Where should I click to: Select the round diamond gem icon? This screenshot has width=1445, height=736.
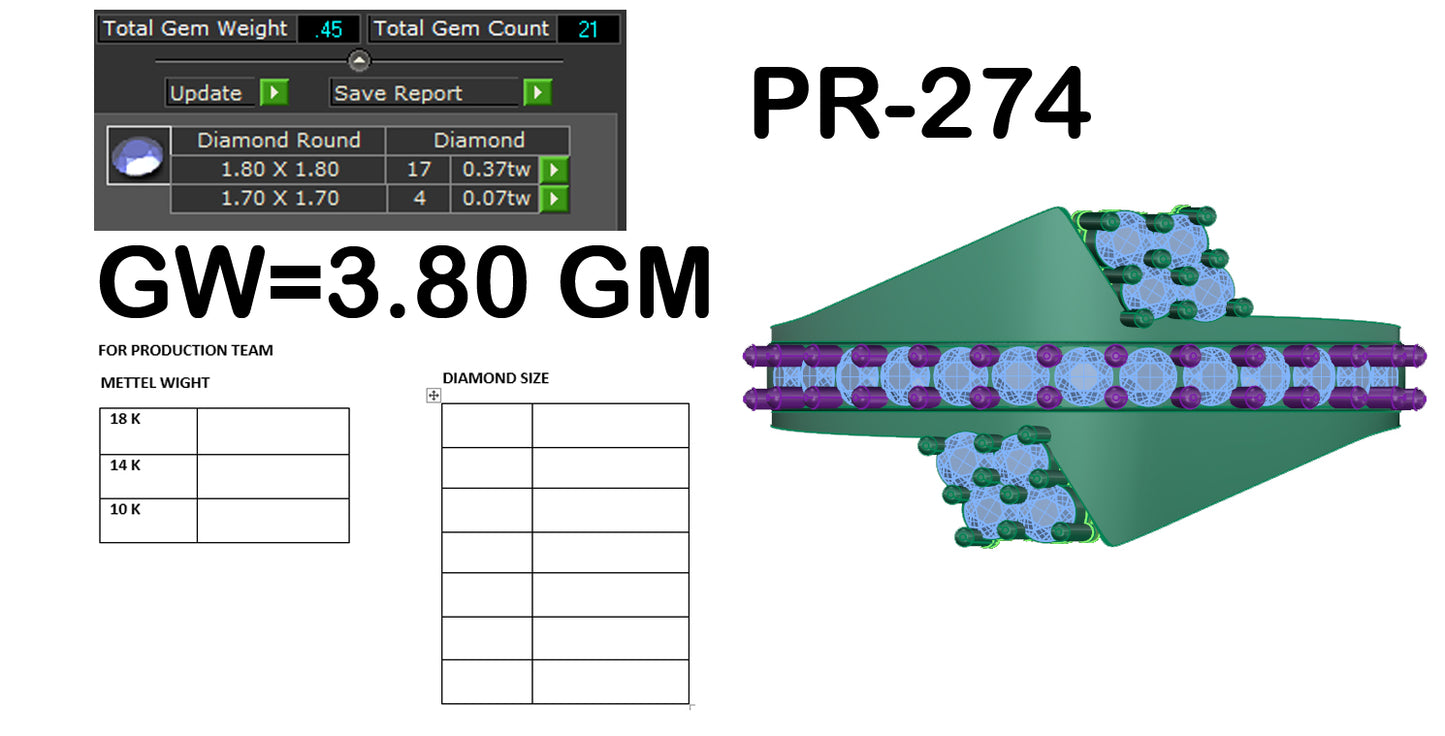pyautogui.click(x=137, y=157)
